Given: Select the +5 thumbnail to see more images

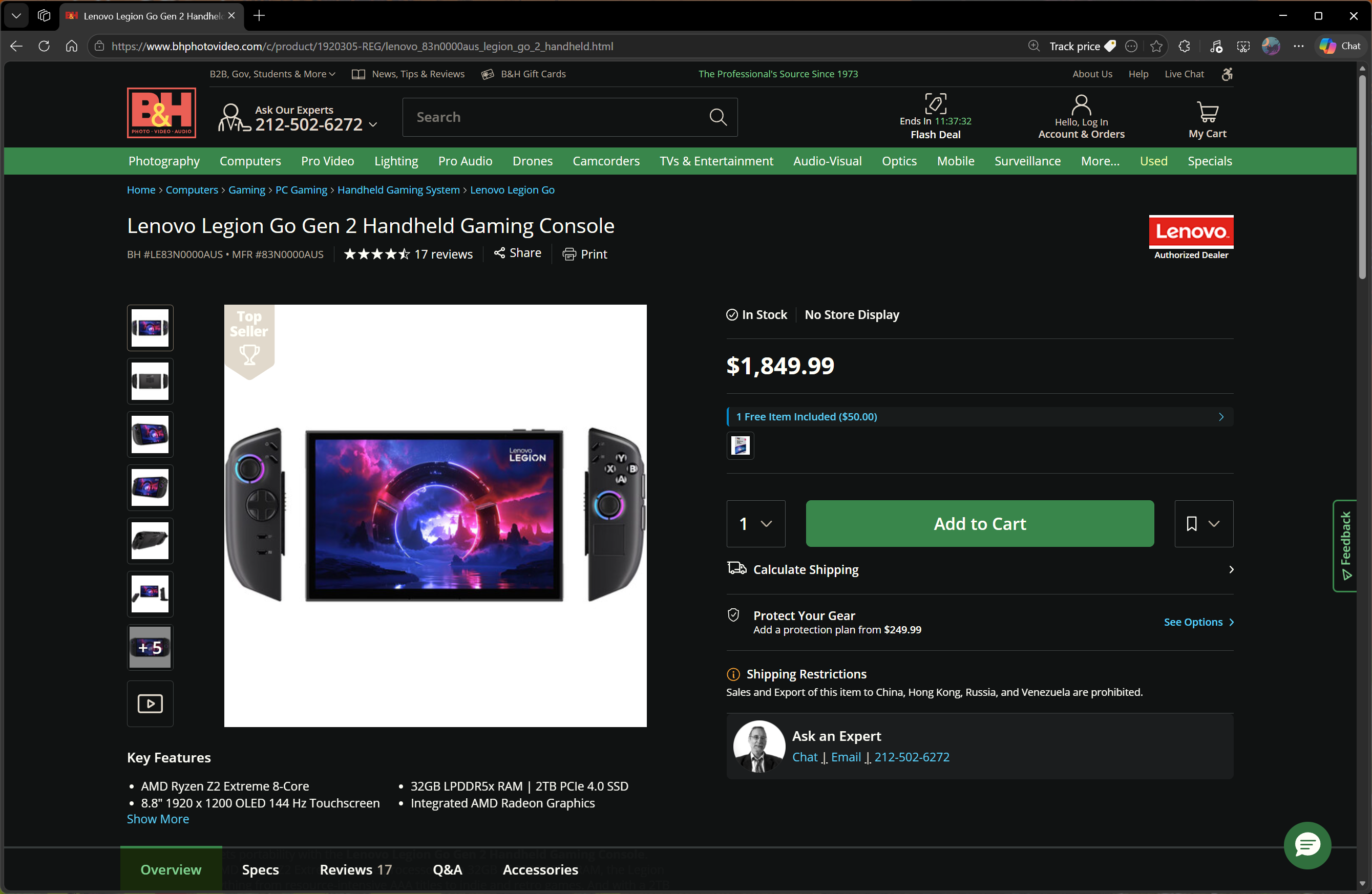Looking at the screenshot, I should click(150, 647).
